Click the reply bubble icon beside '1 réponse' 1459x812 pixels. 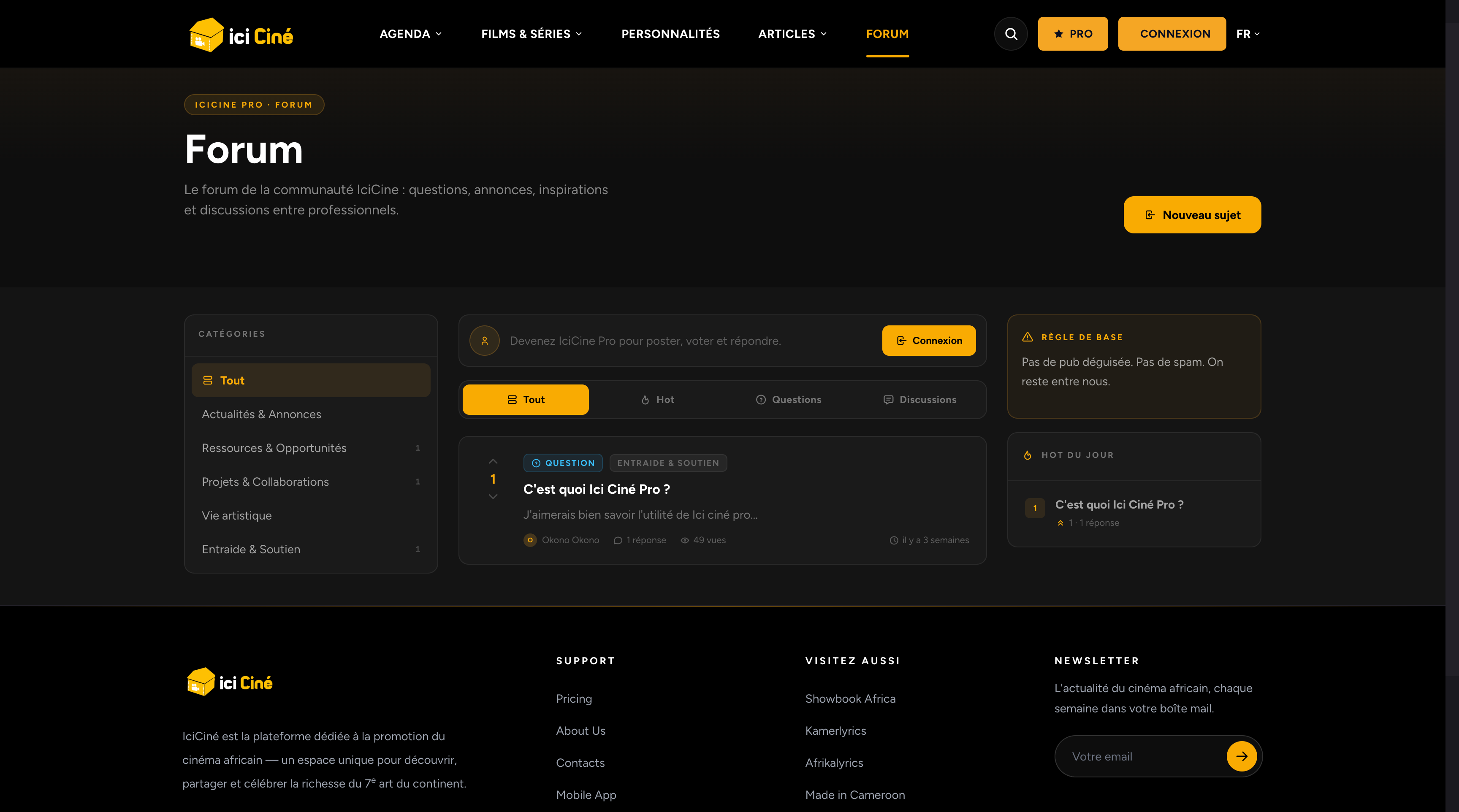pos(617,540)
